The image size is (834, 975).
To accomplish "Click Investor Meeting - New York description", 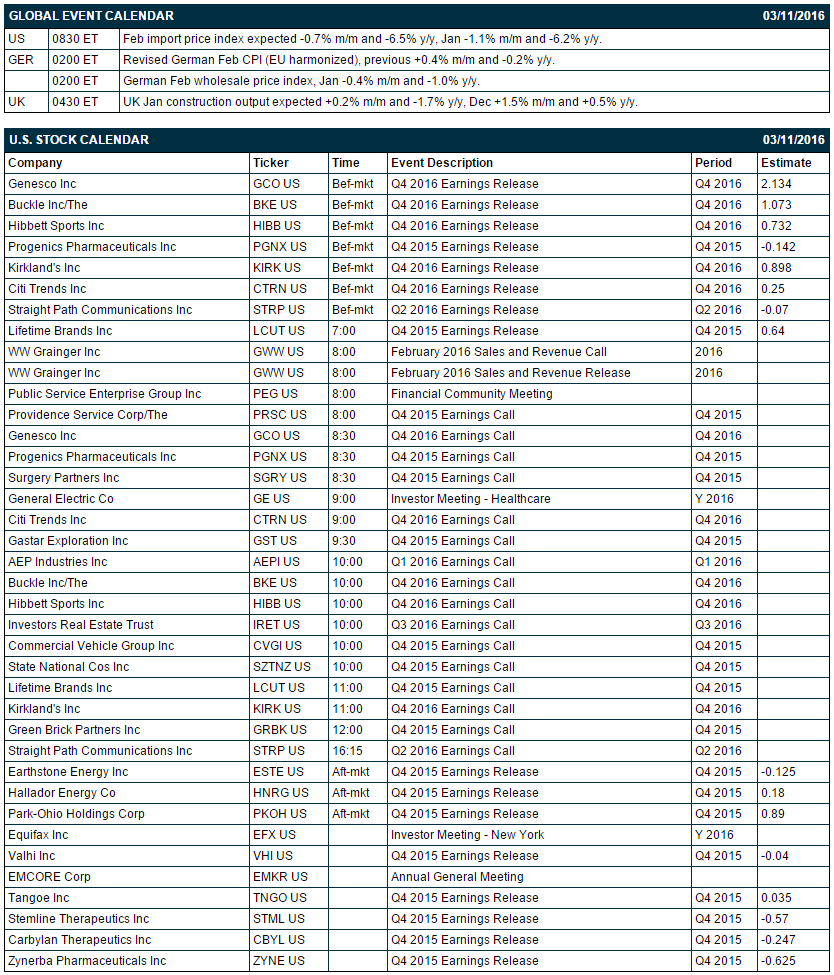I will 468,835.
